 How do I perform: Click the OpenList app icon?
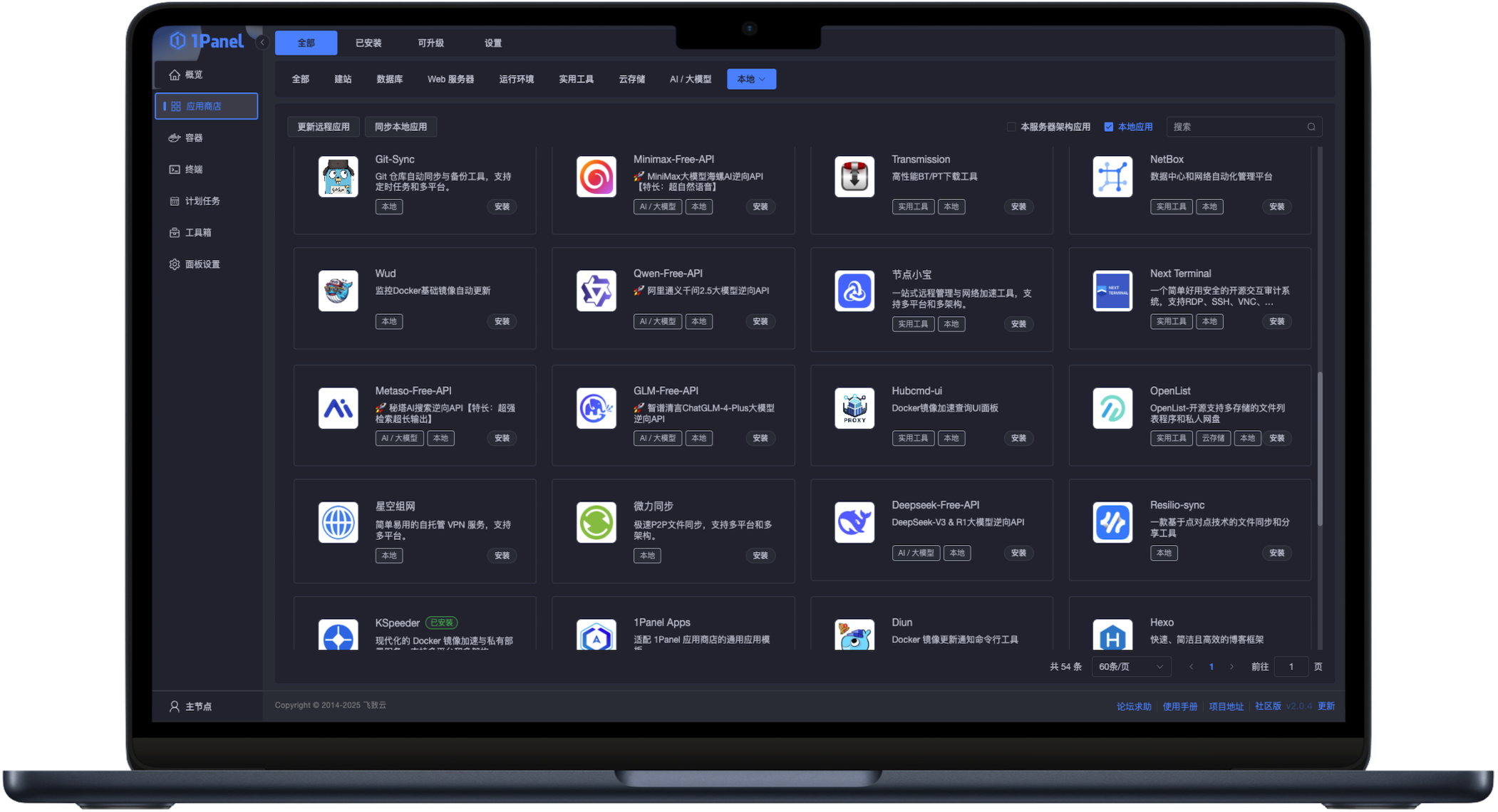tap(1112, 407)
